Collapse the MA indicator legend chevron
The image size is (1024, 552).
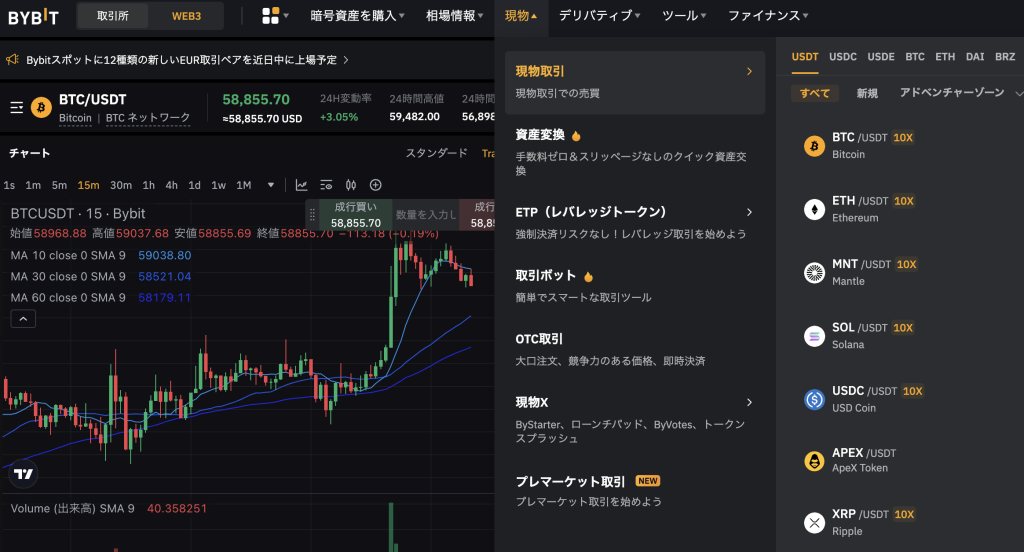click(24, 319)
